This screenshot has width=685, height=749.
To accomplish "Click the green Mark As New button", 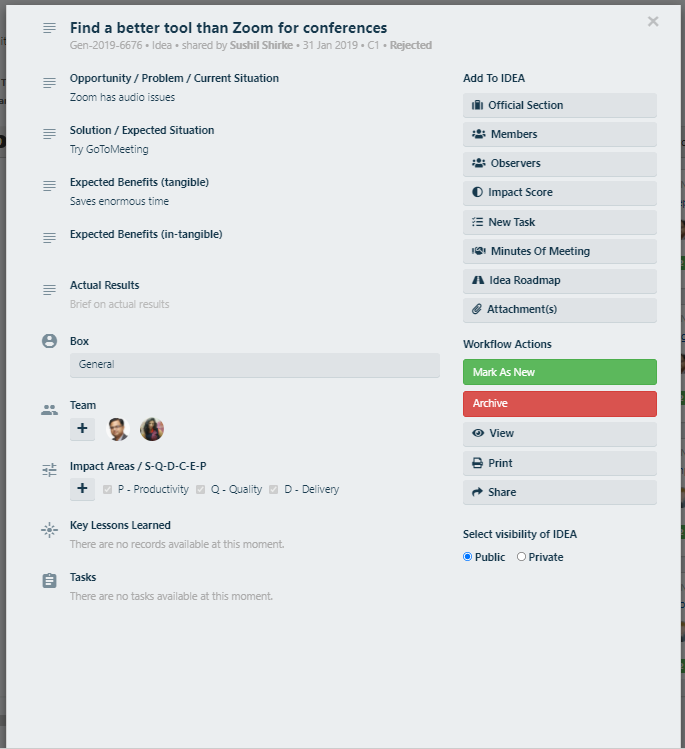I will pos(559,372).
